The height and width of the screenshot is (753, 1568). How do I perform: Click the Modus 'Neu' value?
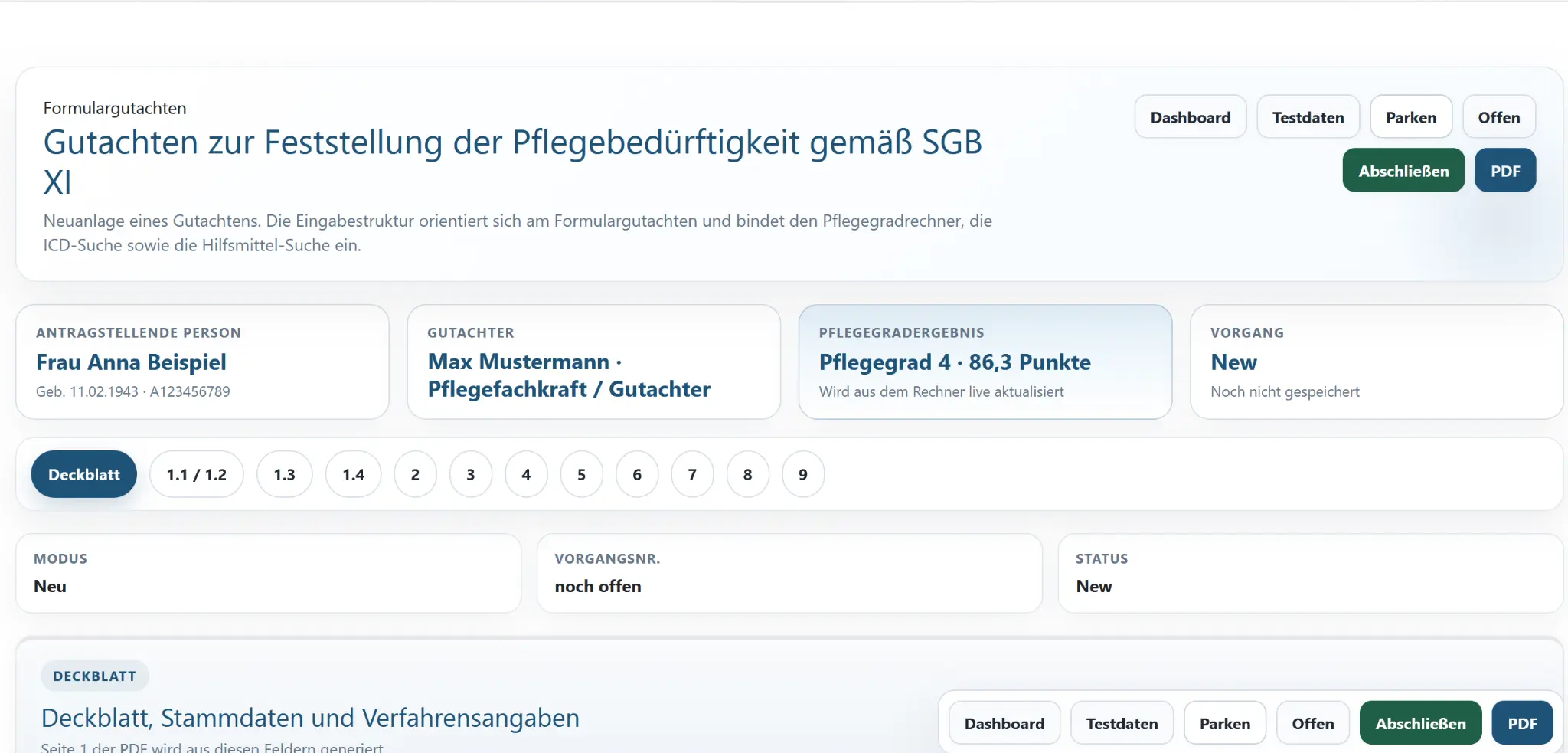click(x=51, y=586)
